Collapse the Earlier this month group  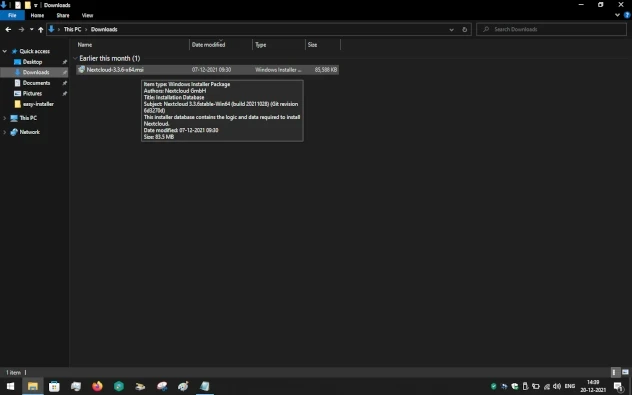coord(75,58)
